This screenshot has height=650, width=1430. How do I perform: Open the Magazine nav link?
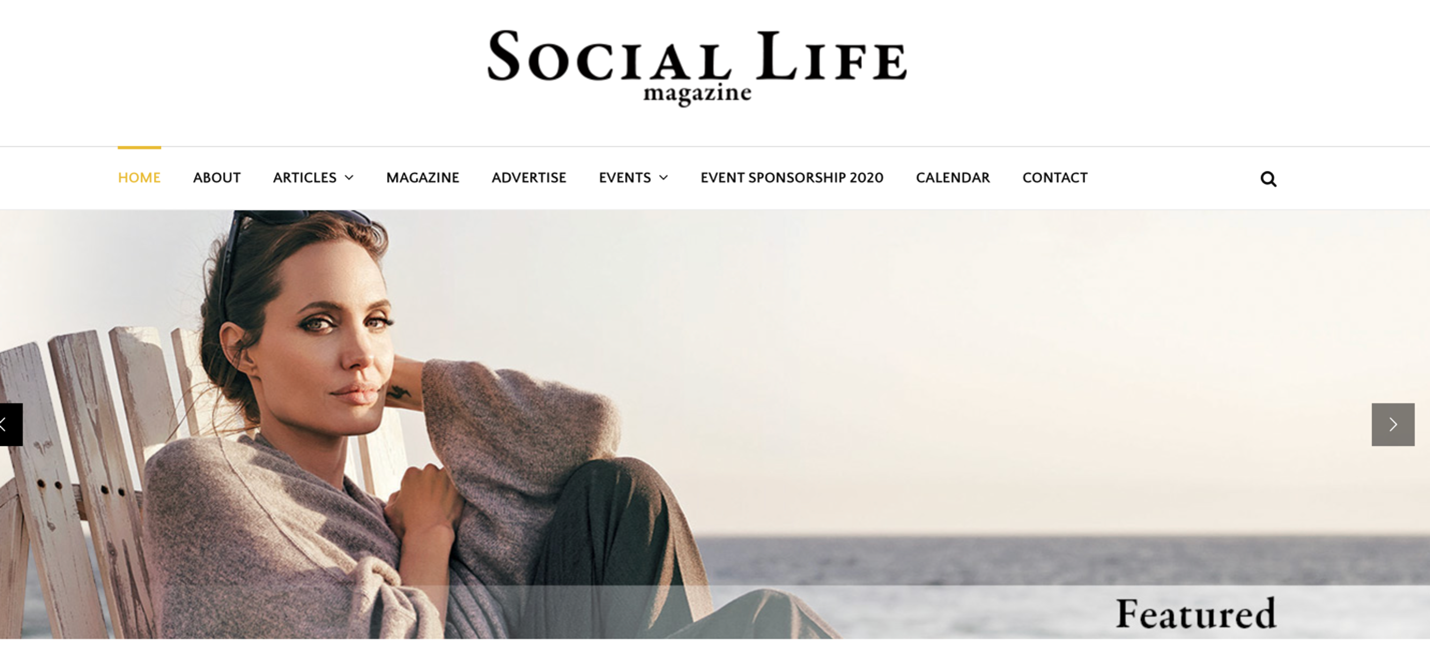pos(423,178)
